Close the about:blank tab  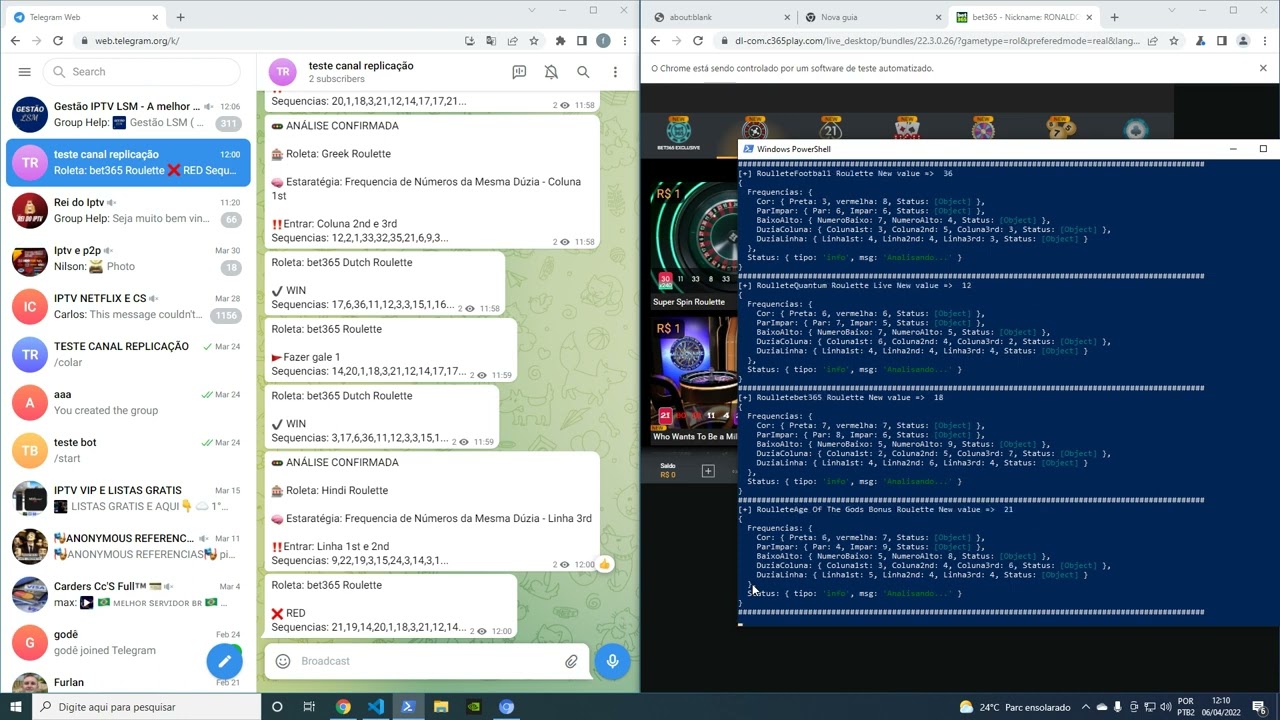click(x=786, y=17)
